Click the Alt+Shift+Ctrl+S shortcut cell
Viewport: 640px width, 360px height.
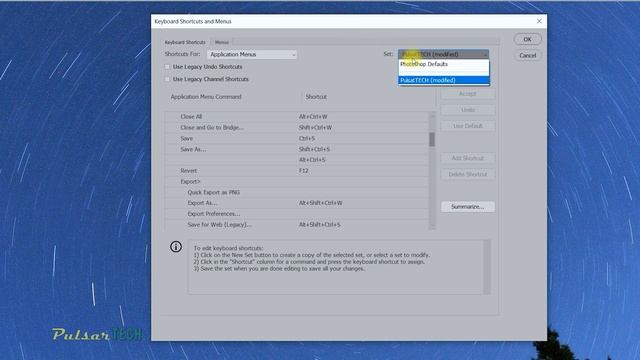point(320,224)
